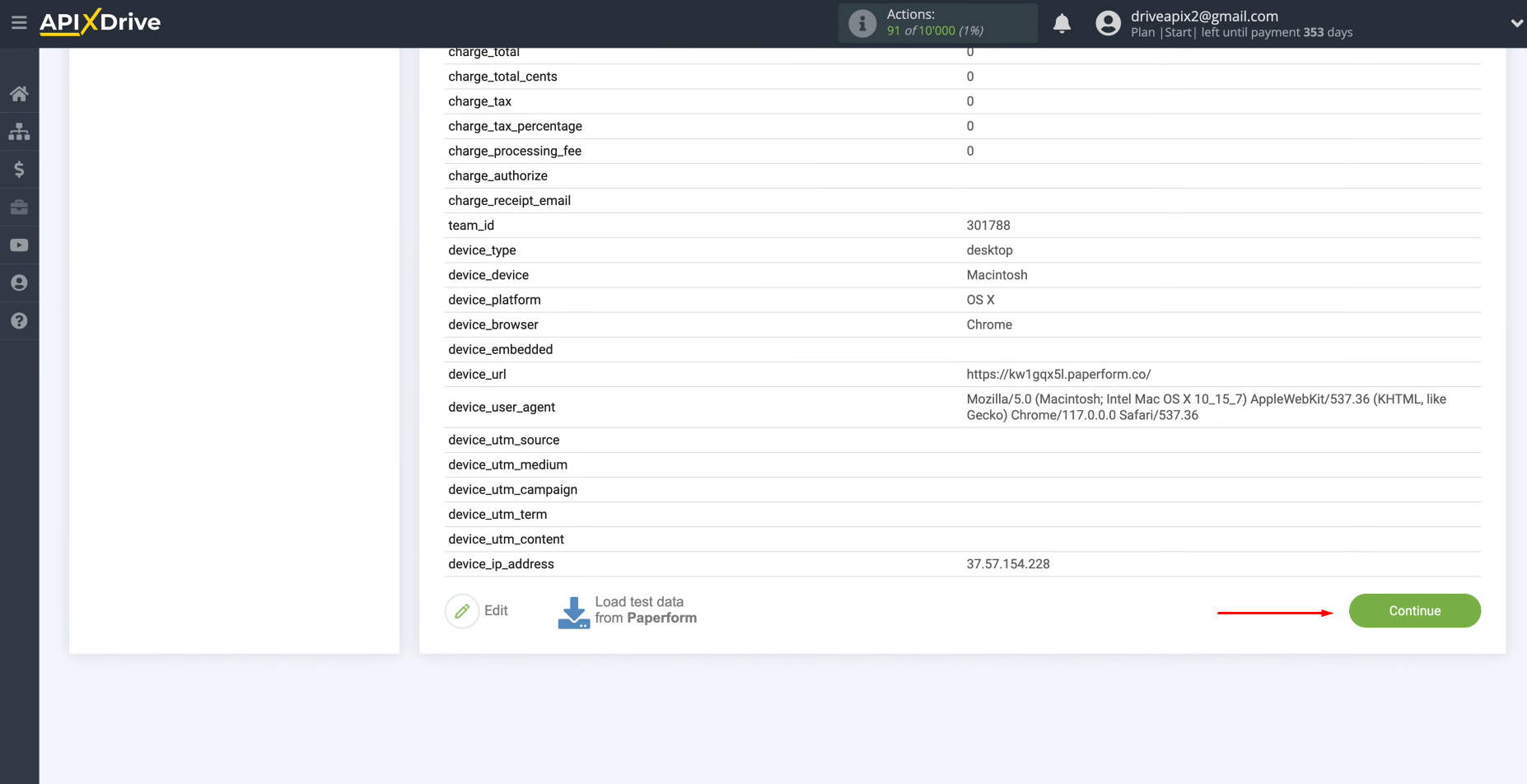This screenshot has width=1527, height=784.
Task: Open the Help question mark icon
Action: [x=20, y=320]
